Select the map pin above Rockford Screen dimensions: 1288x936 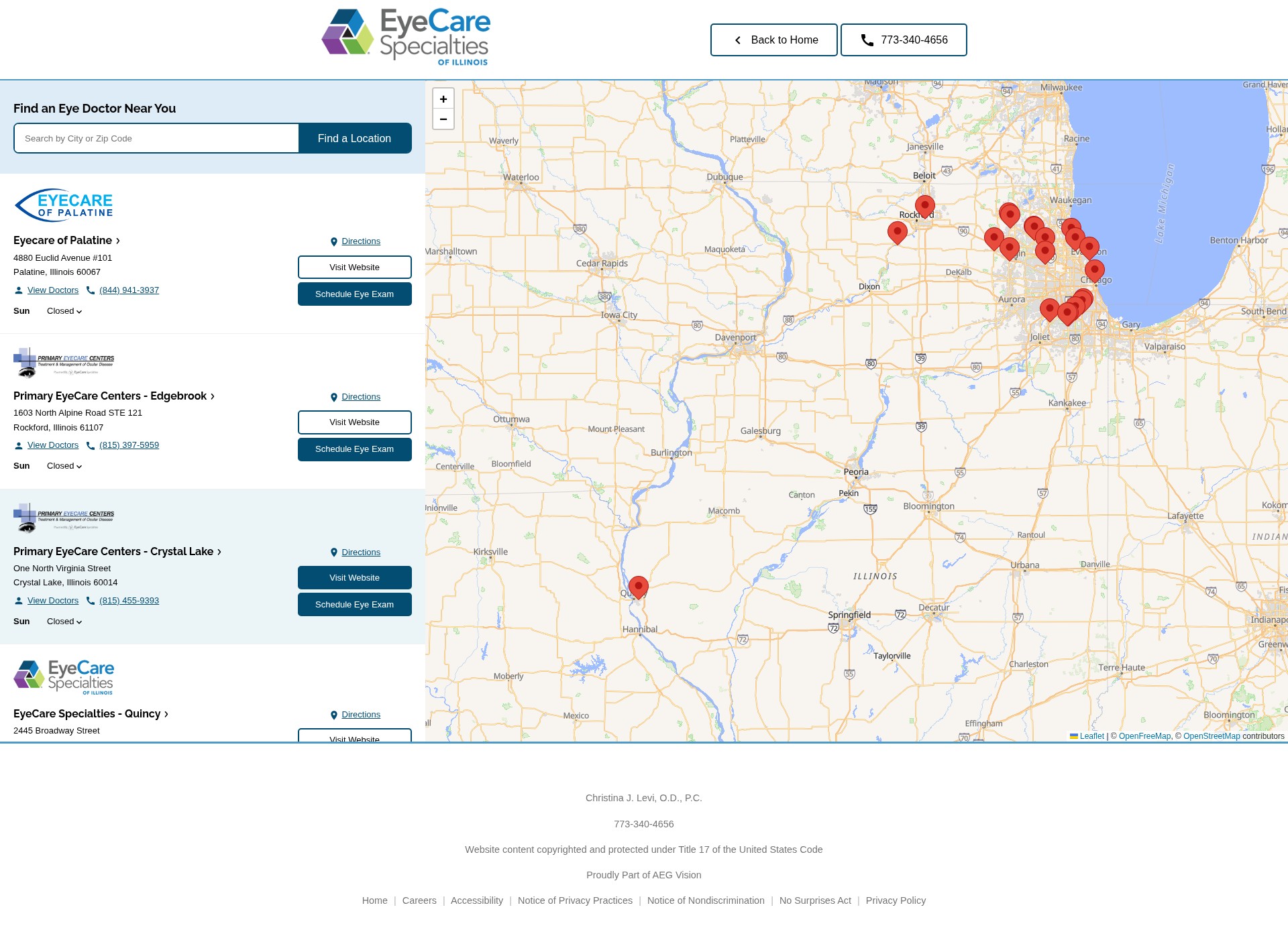coord(925,206)
